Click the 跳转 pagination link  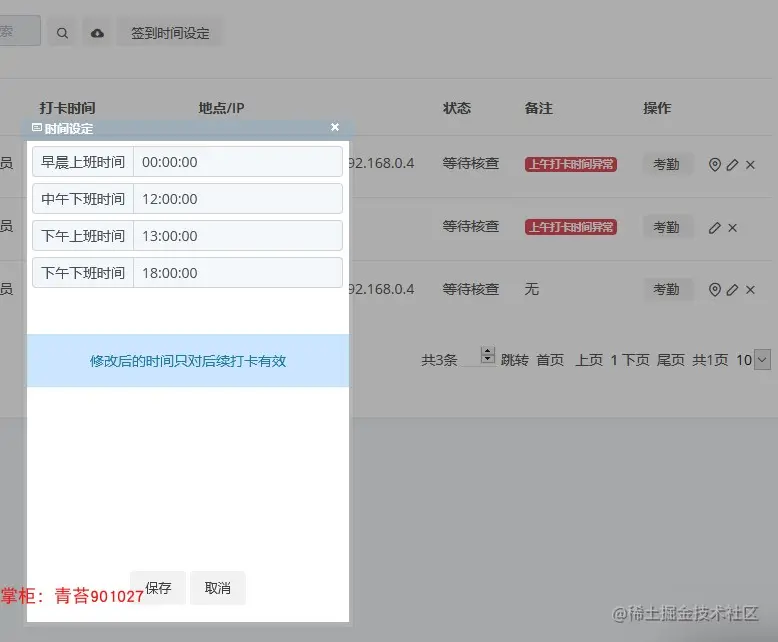515,360
